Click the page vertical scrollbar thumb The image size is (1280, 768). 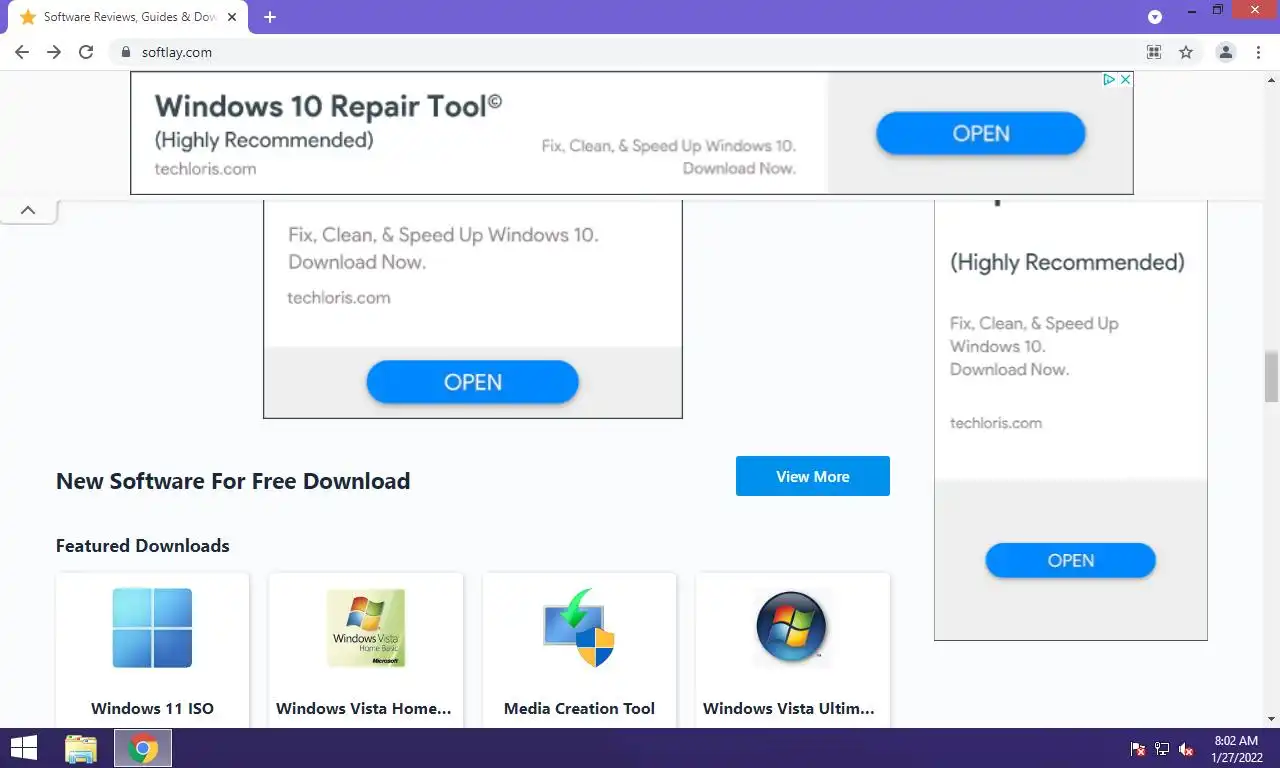click(1272, 376)
